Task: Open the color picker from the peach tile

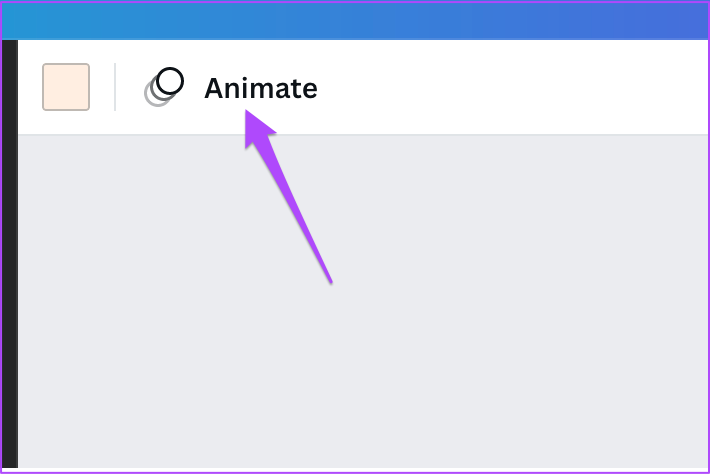Action: 66,87
